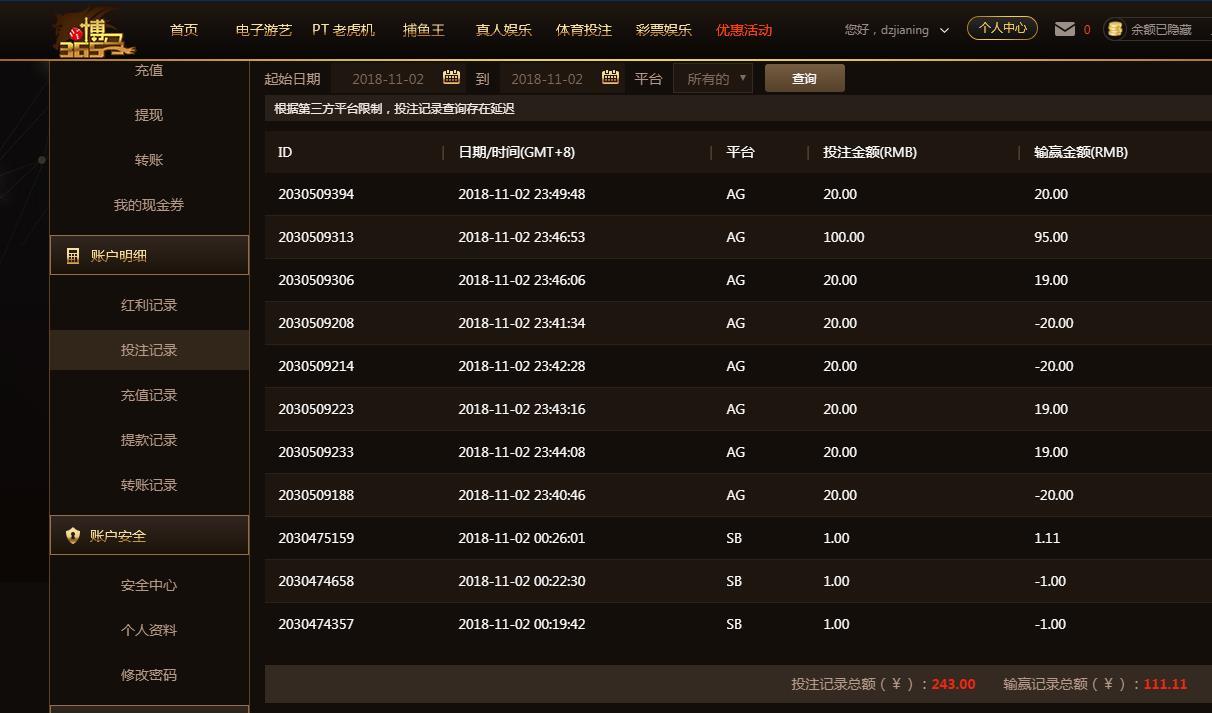Open the 体育投注 navigation menu
This screenshot has width=1212, height=713.
(584, 30)
